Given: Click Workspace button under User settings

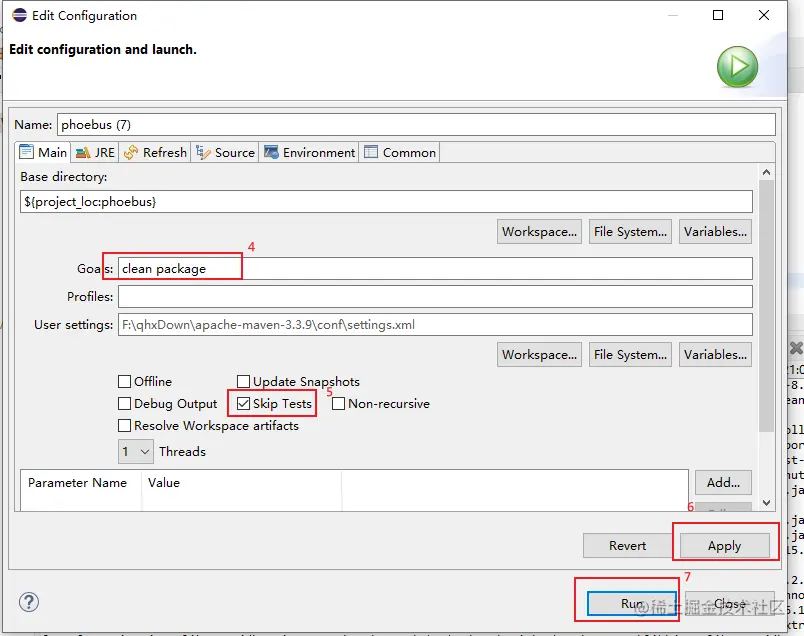Looking at the screenshot, I should 539,355.
